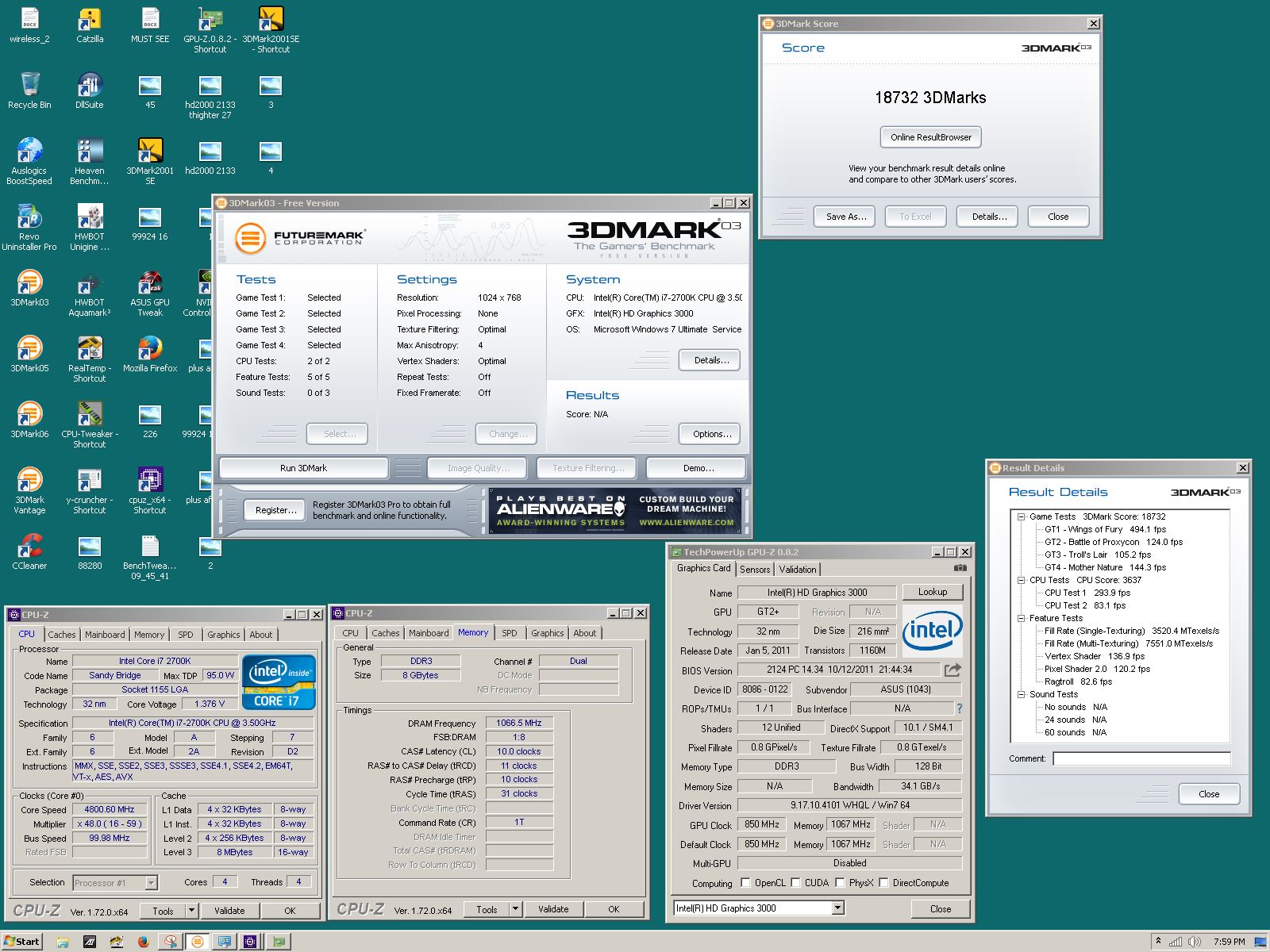
Task: Open the Heaven Benchmark desktop icon
Action: pos(90,162)
